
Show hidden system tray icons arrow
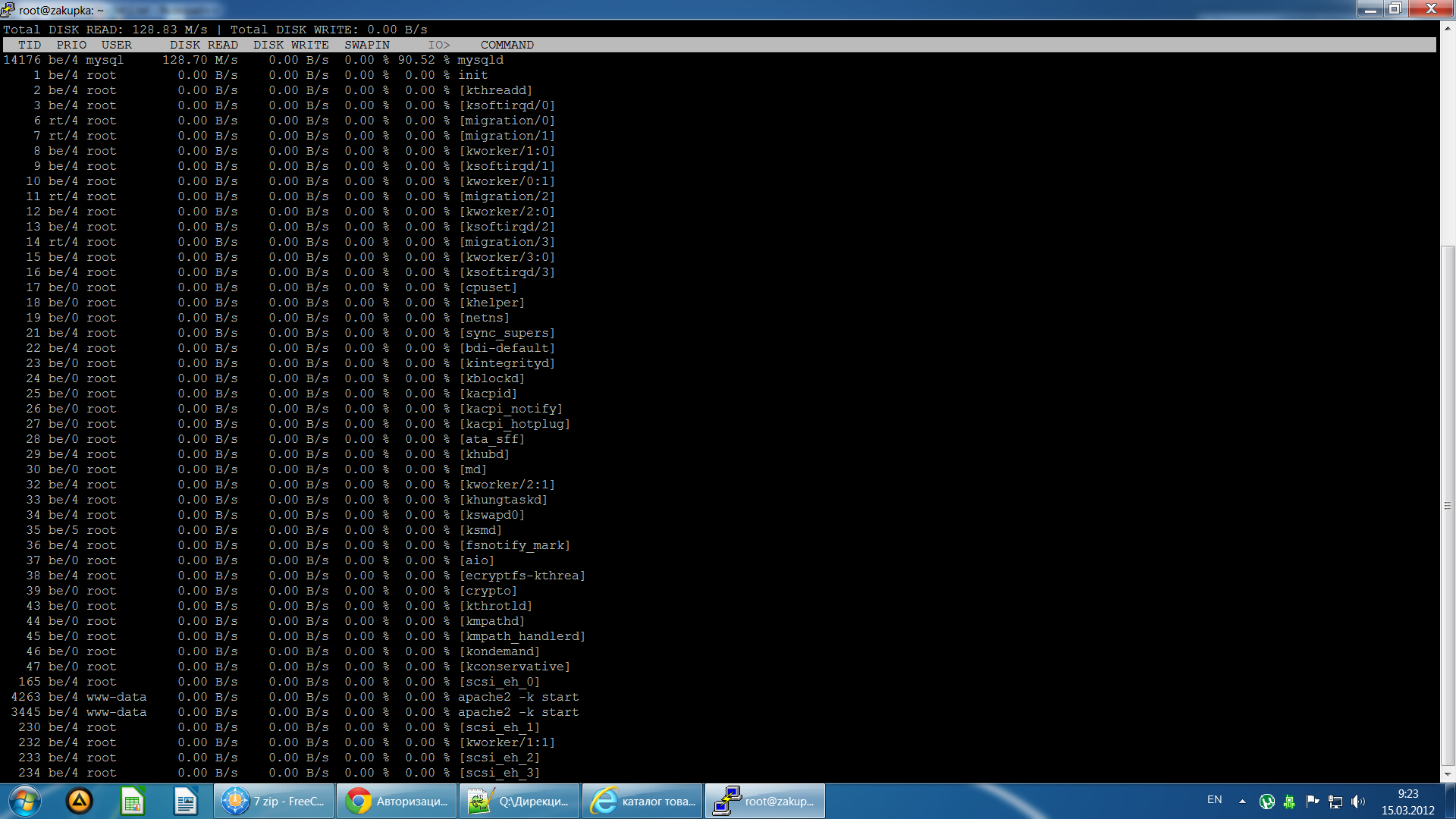(1242, 802)
